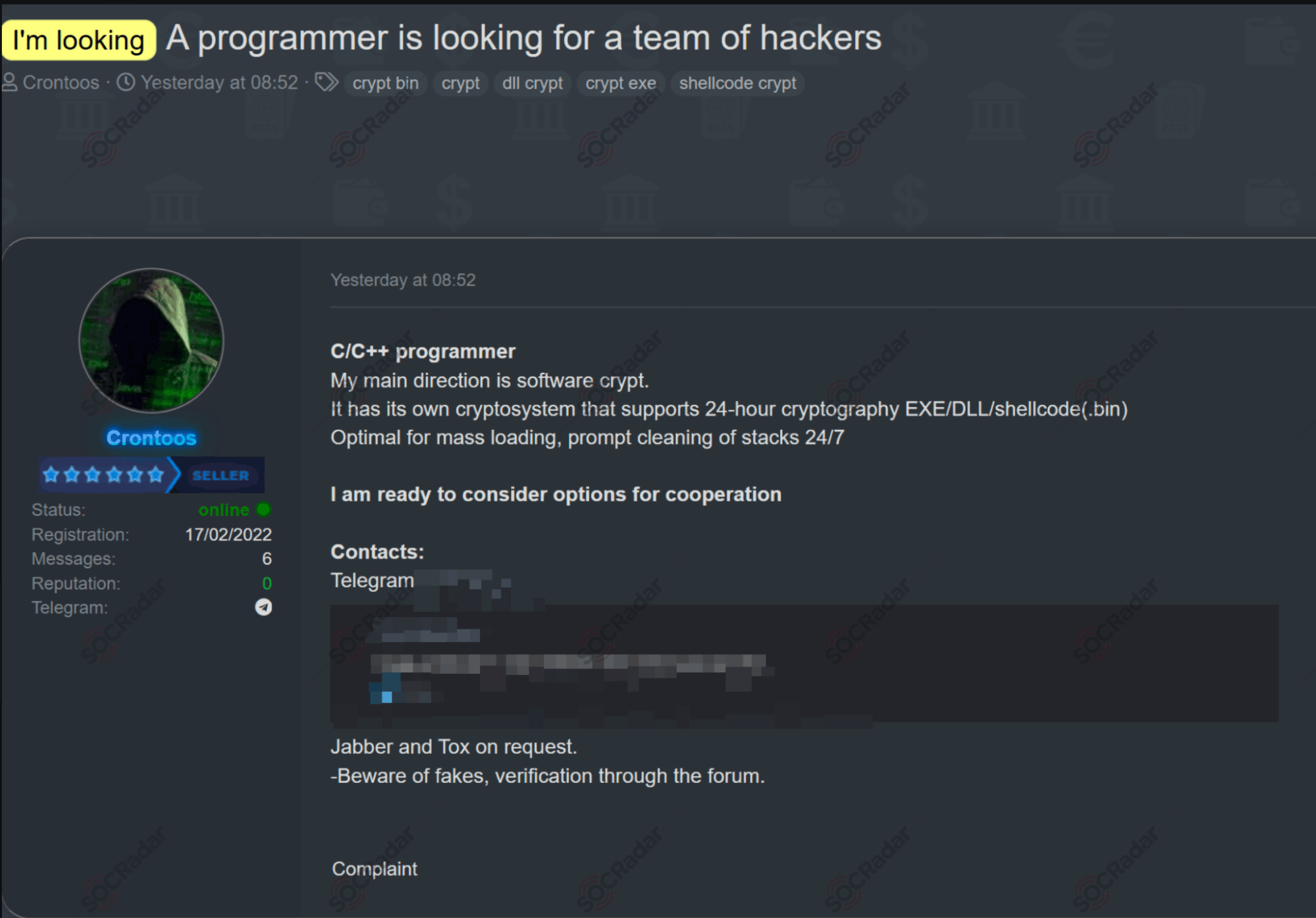Click the "Contacts:" heading

(x=377, y=552)
